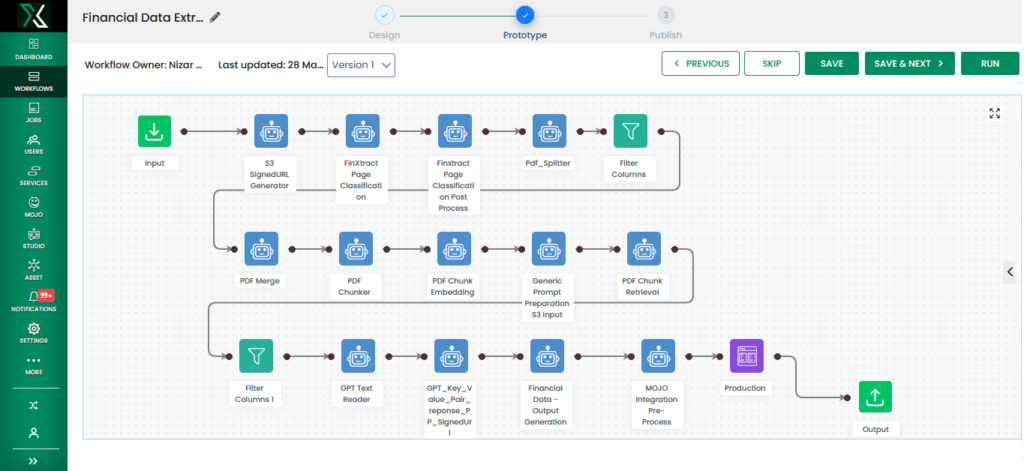Select the GPT_Key_Value_Pair response node
Image resolution: width=1024 pixels, height=471 pixels.
click(x=451, y=356)
